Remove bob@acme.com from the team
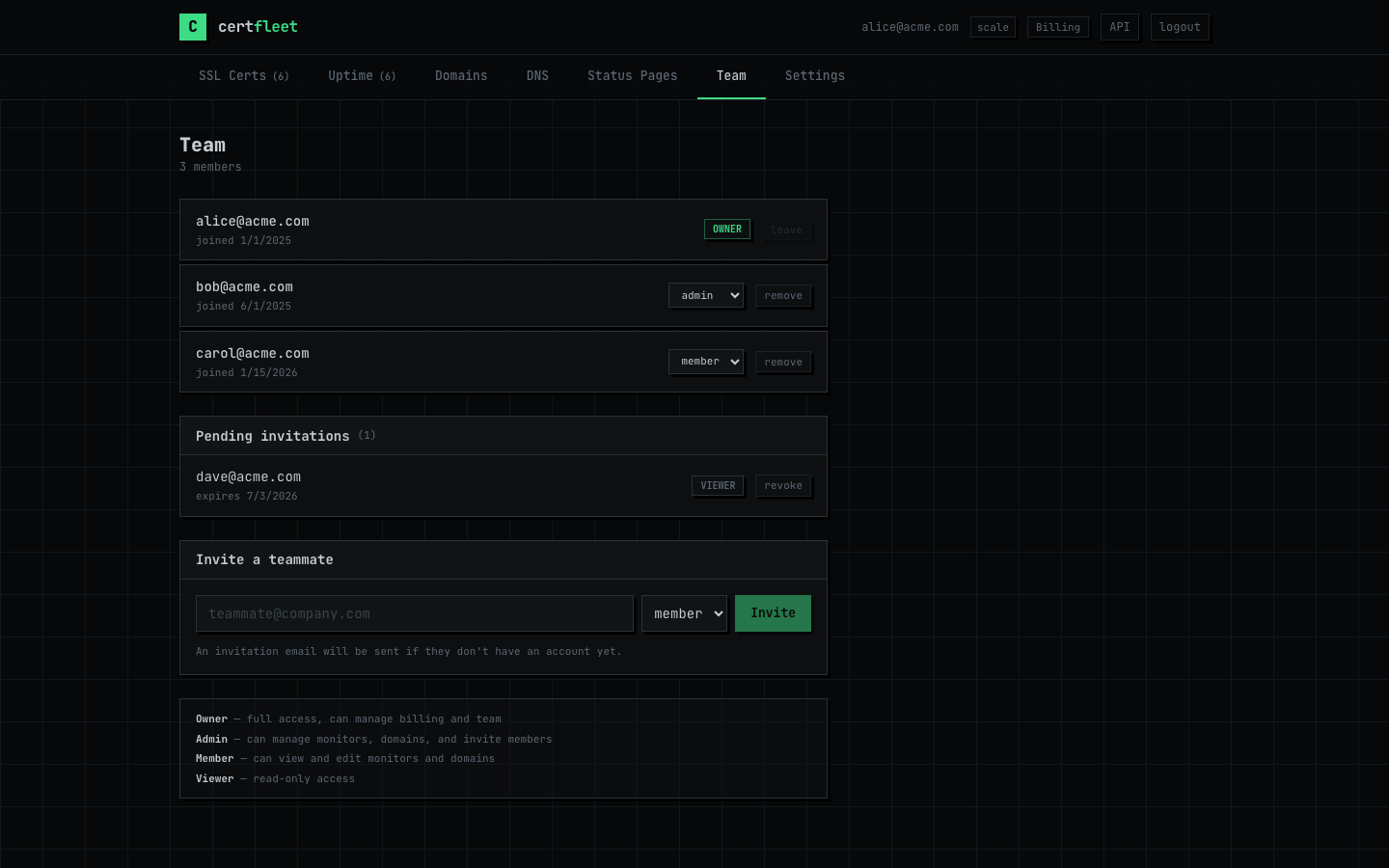 783,296
